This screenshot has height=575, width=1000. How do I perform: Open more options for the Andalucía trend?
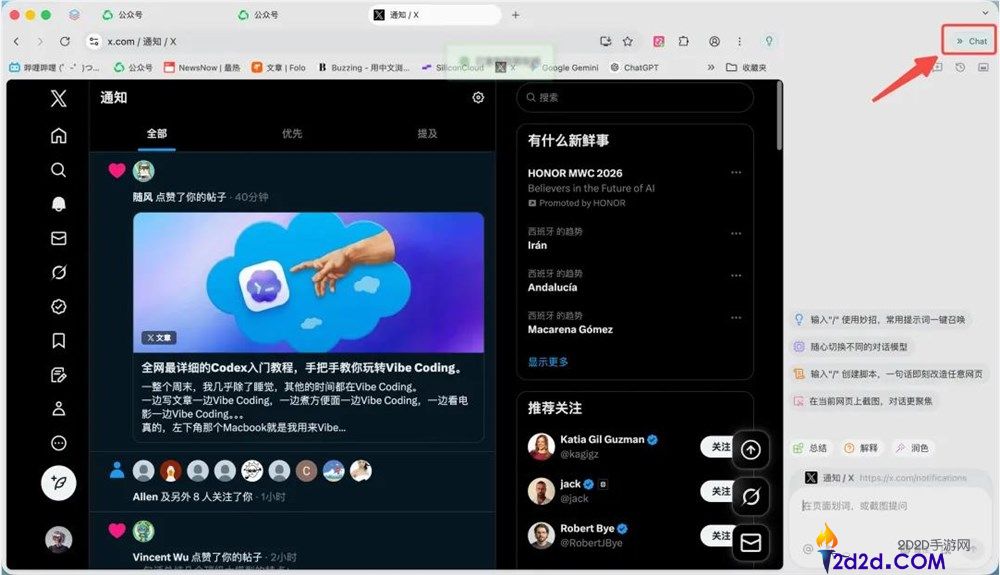tap(736, 275)
